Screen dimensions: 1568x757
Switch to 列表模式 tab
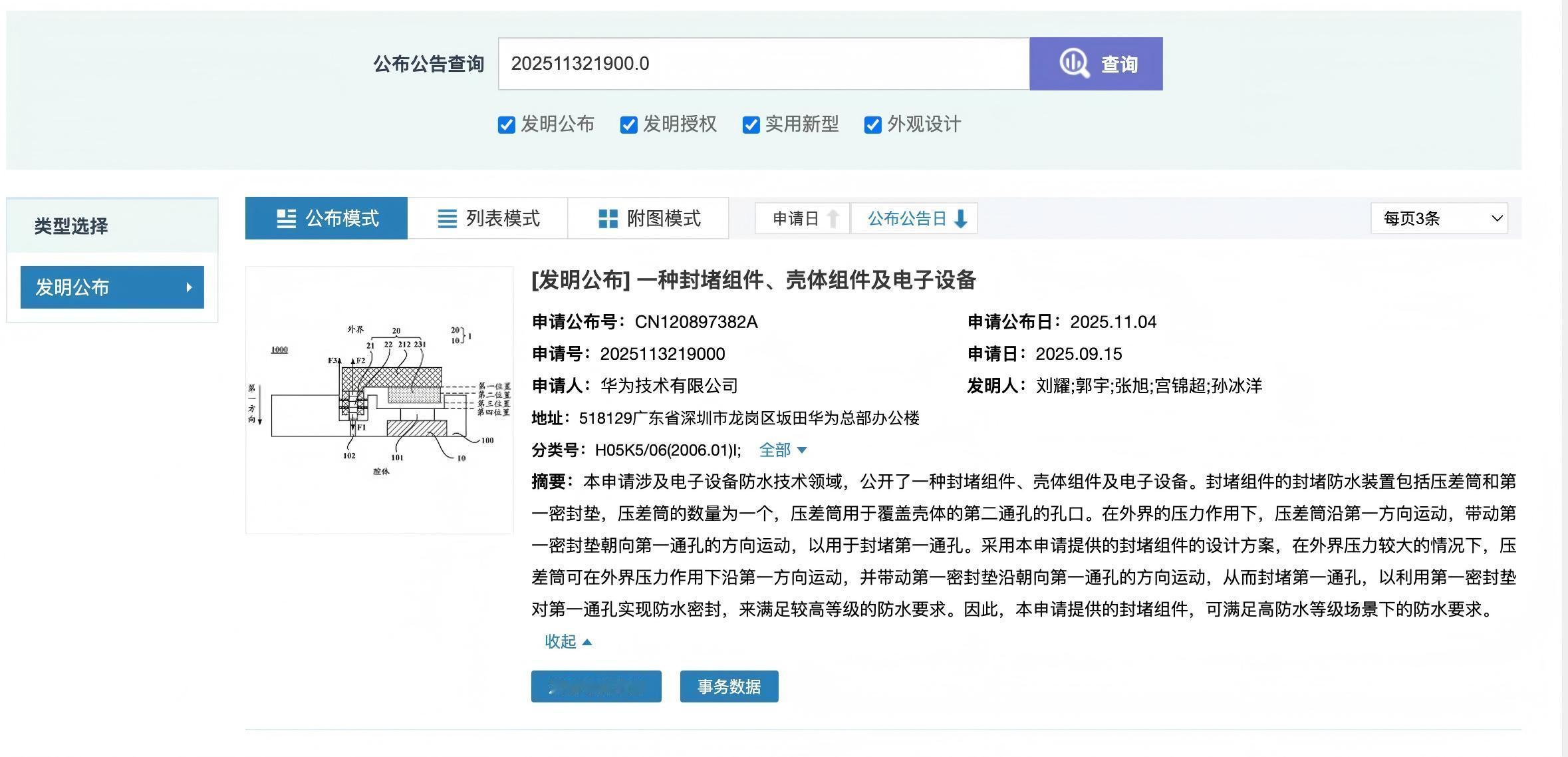(488, 218)
